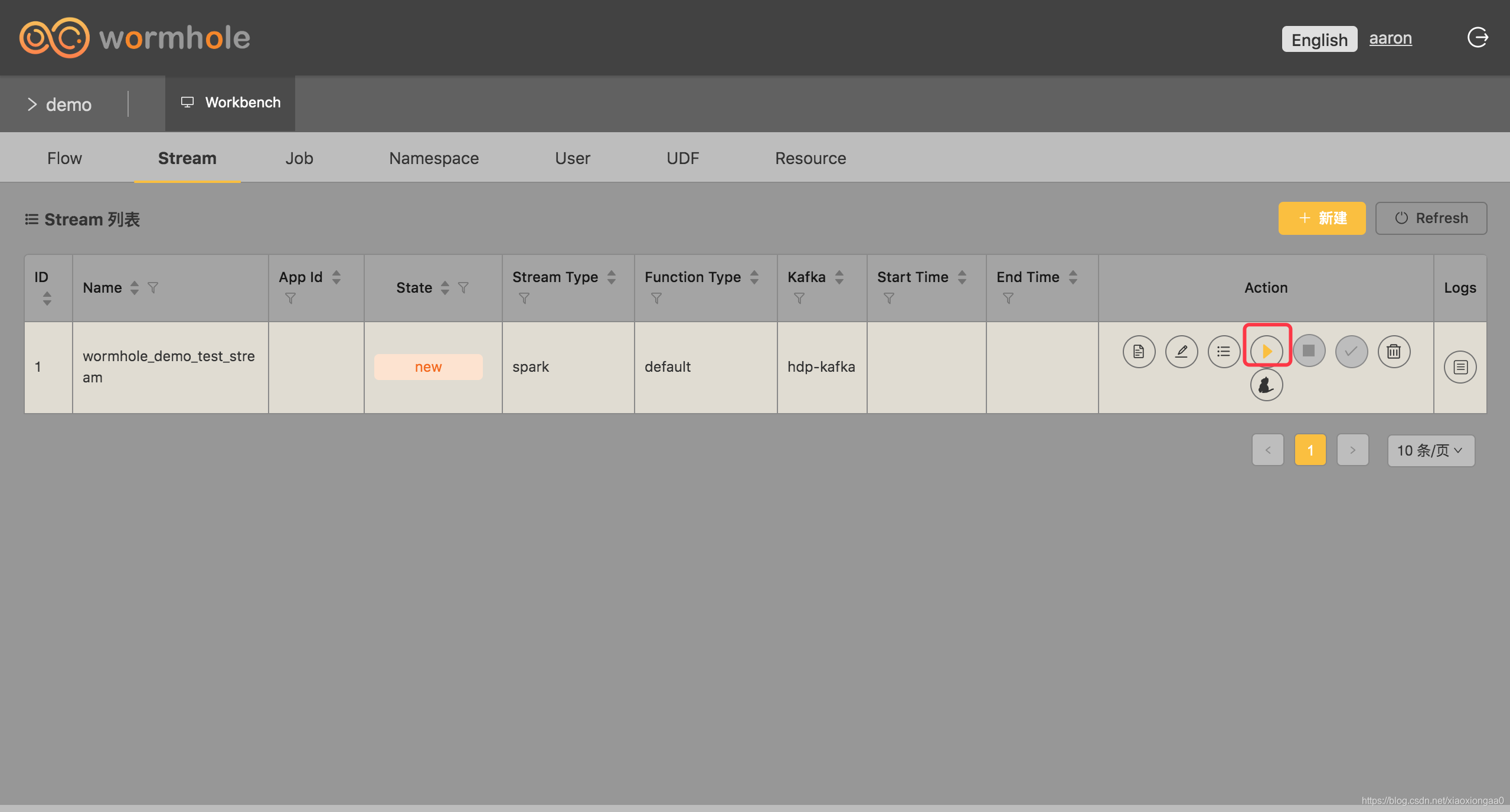Open the Kafka column filter dropdown
This screenshot has height=812, width=1510.
coord(799,299)
